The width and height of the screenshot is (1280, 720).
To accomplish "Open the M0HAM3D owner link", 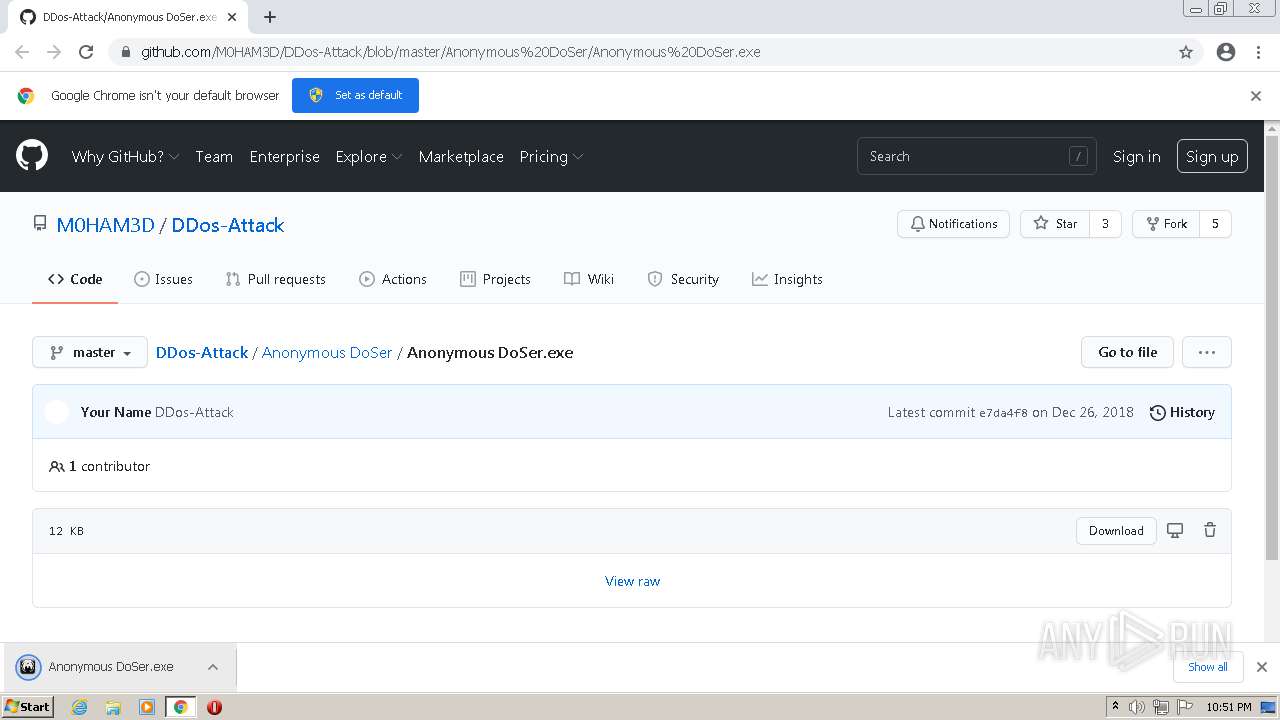I will point(105,225).
